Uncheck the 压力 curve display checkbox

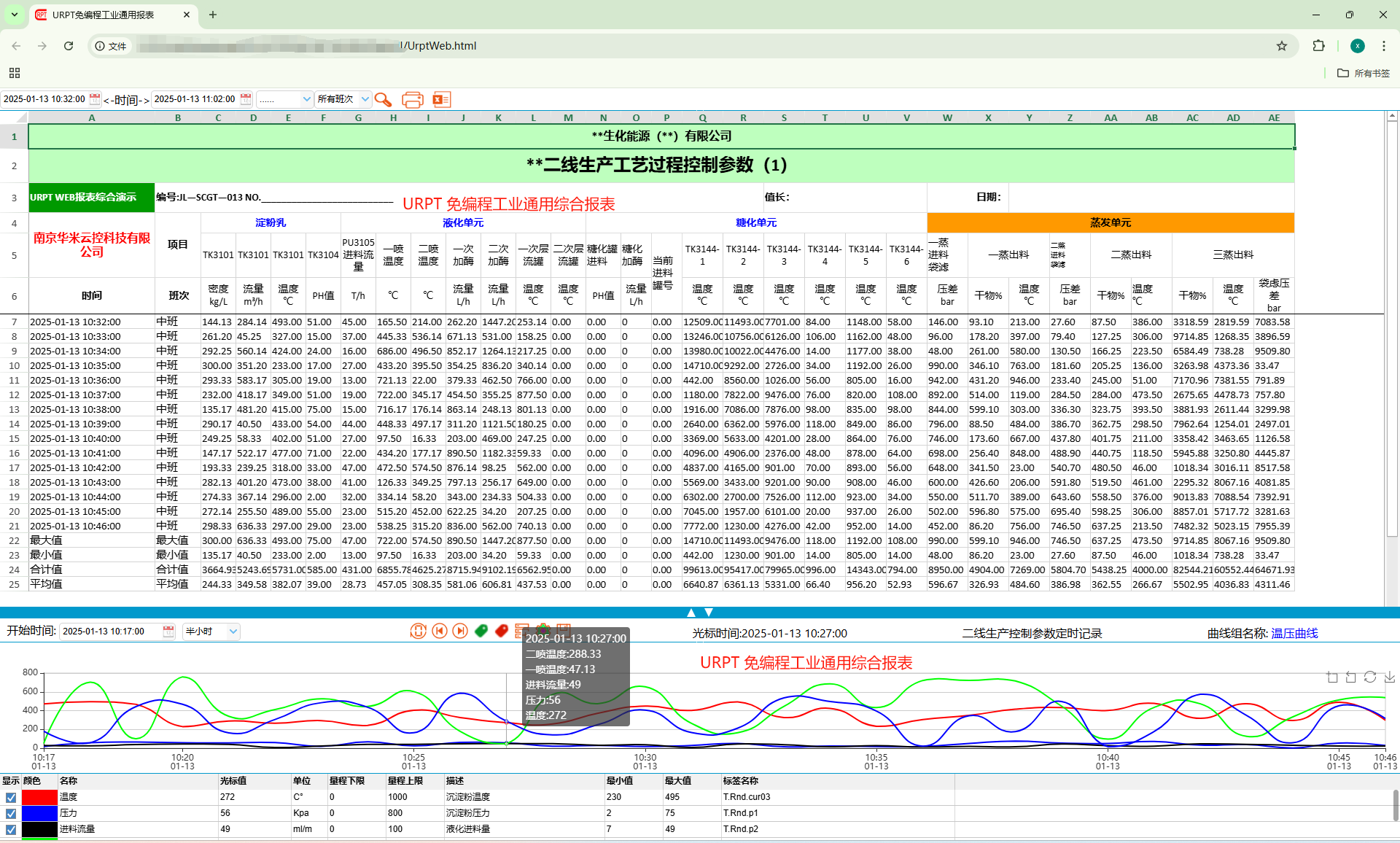tap(11, 814)
